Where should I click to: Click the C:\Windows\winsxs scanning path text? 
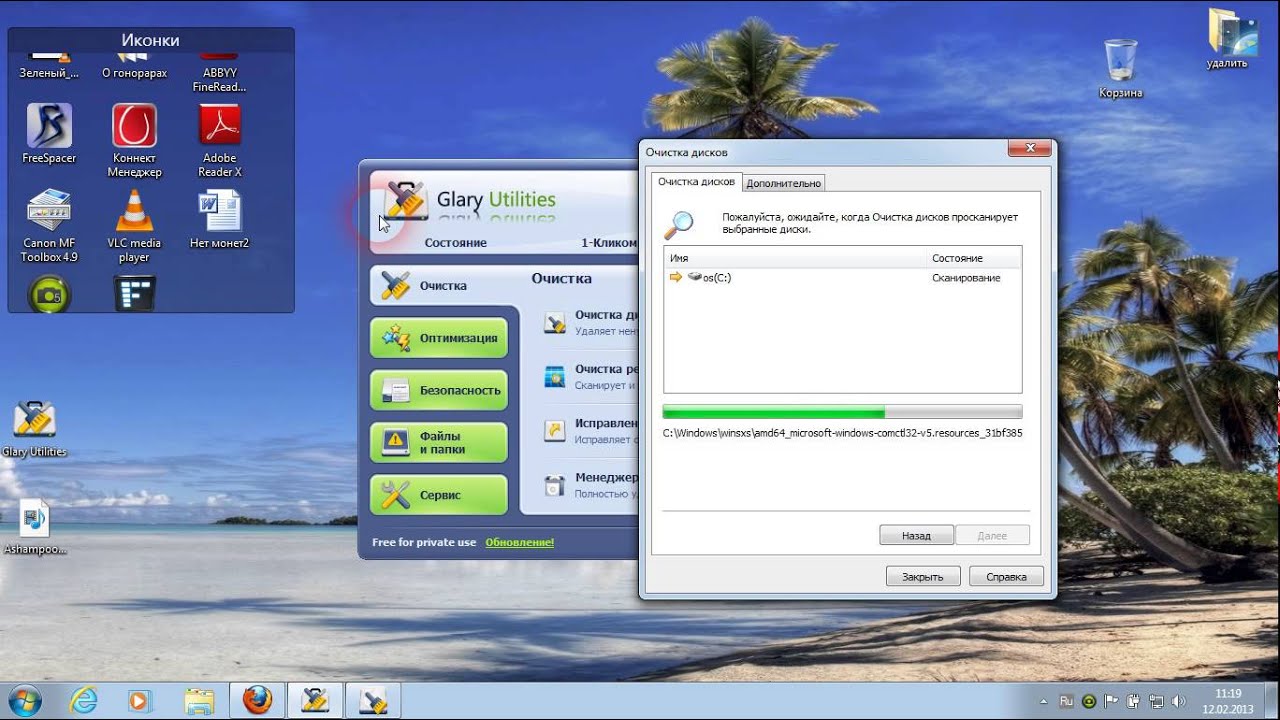[x=843, y=433]
